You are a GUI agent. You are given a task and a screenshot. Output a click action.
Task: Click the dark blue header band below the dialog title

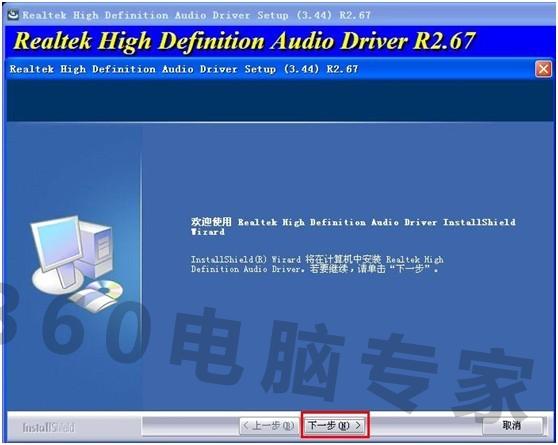(280, 100)
